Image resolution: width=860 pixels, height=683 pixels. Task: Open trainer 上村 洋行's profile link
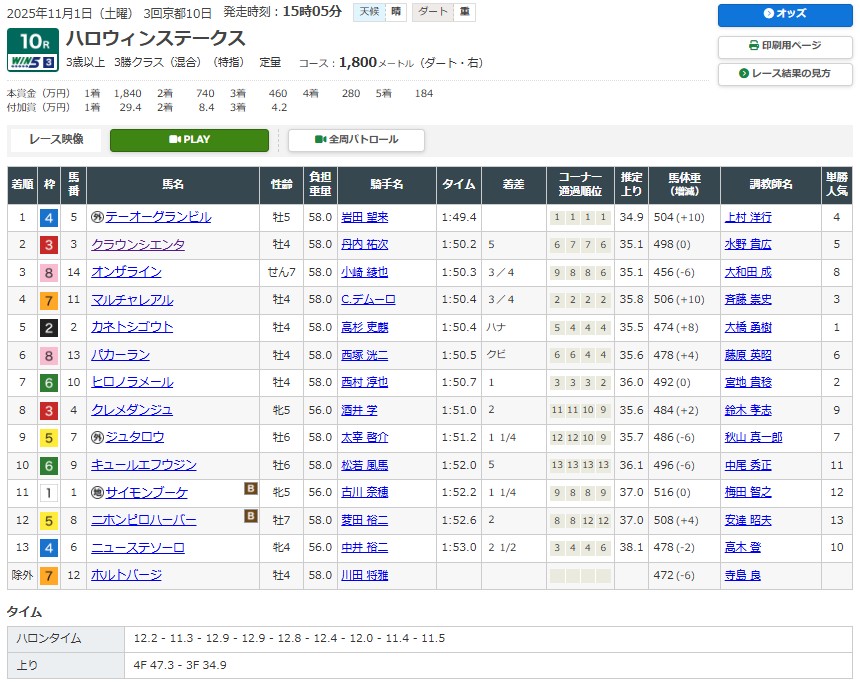(x=747, y=217)
